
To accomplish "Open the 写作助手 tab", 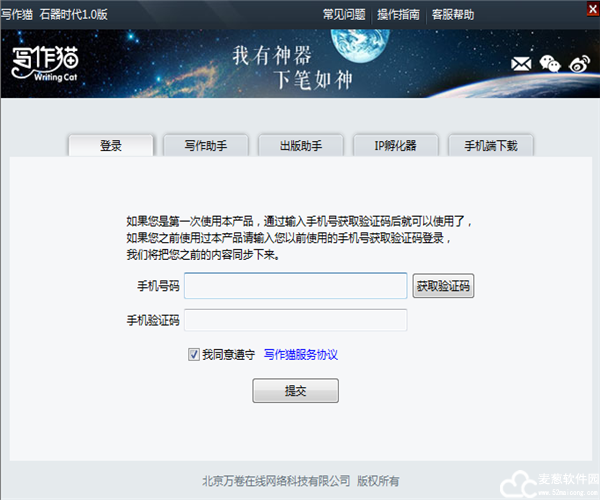I will [206, 145].
